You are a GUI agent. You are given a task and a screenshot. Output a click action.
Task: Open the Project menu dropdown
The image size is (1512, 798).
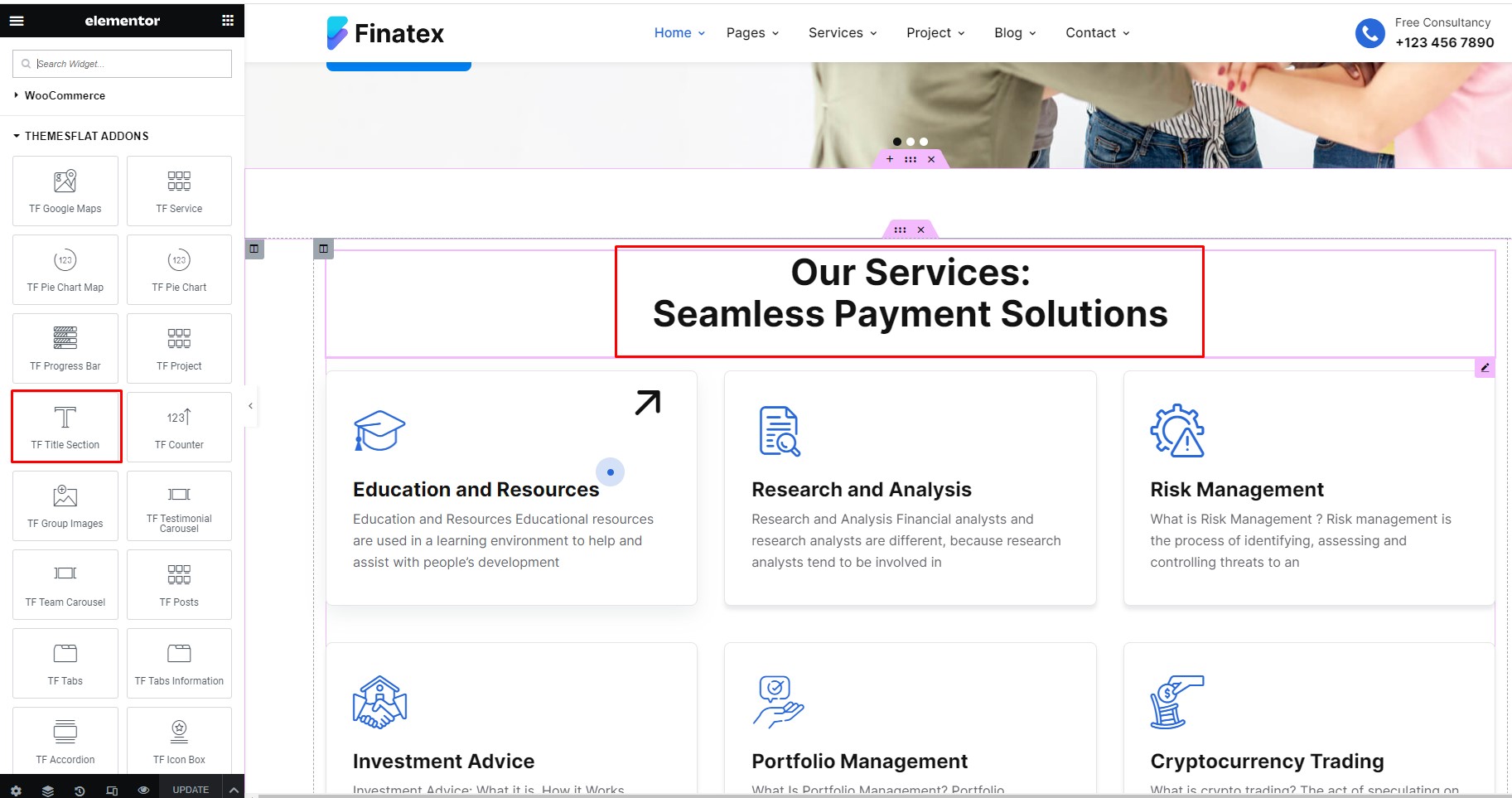point(935,33)
